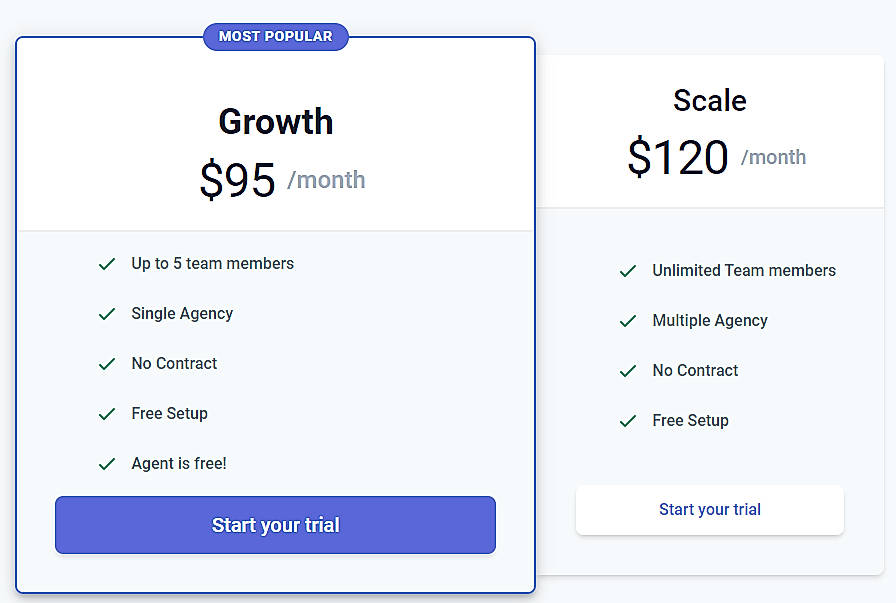Select the Growth plan heading
This screenshot has height=603, width=896.
coord(275,121)
